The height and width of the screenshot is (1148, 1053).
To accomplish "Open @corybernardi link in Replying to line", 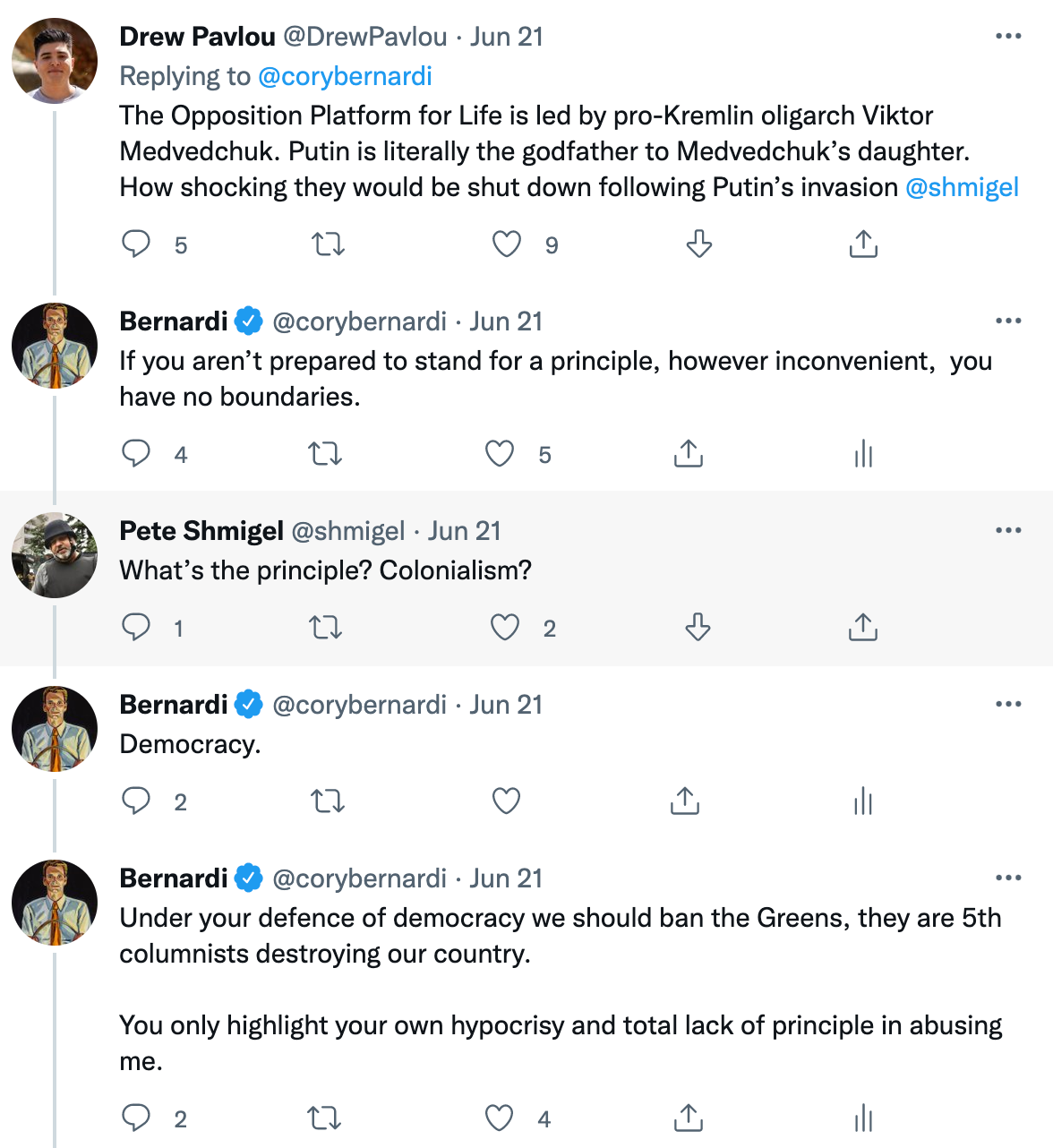I will pos(345,76).
